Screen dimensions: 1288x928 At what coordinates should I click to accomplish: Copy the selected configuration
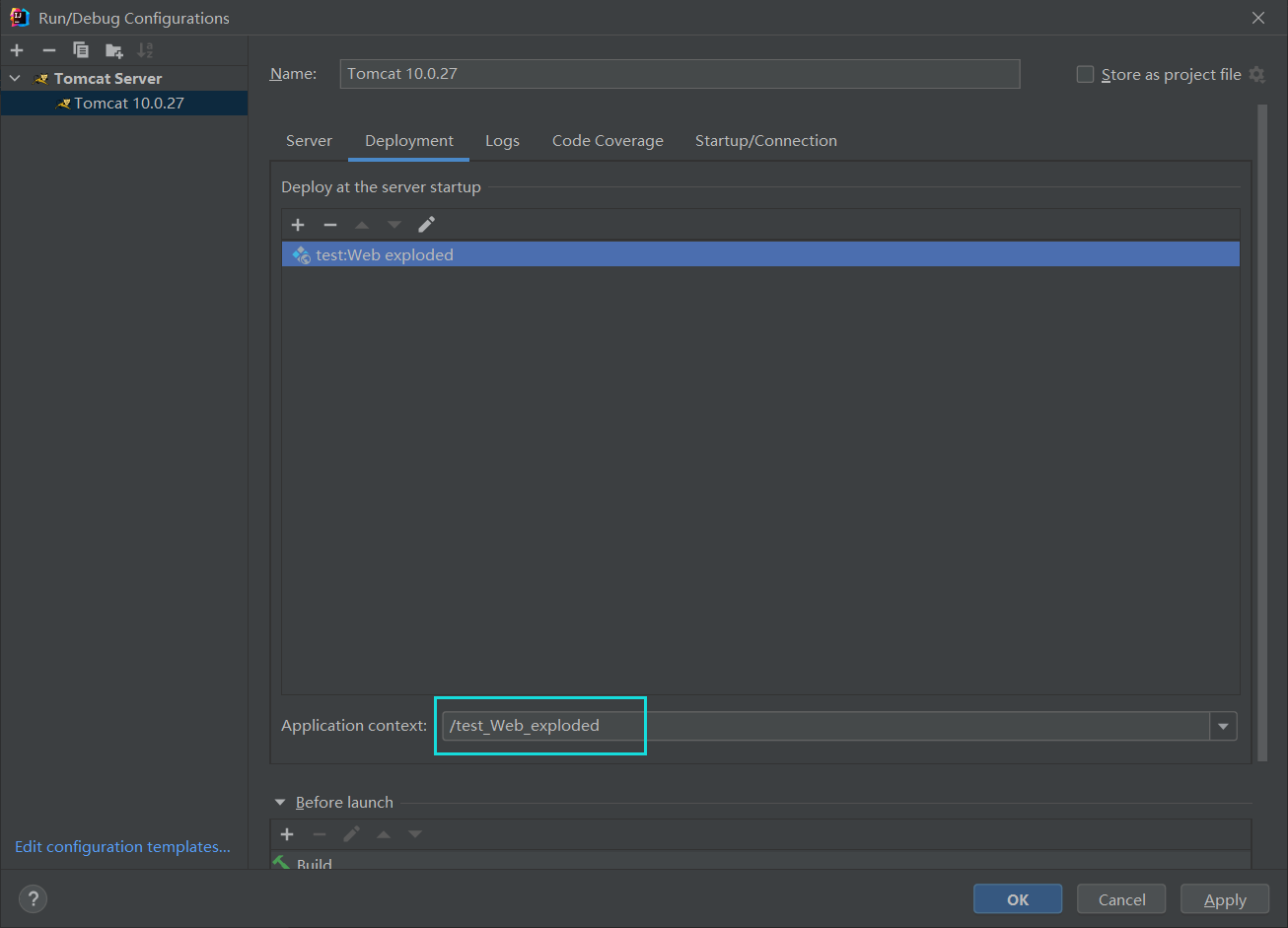[81, 50]
